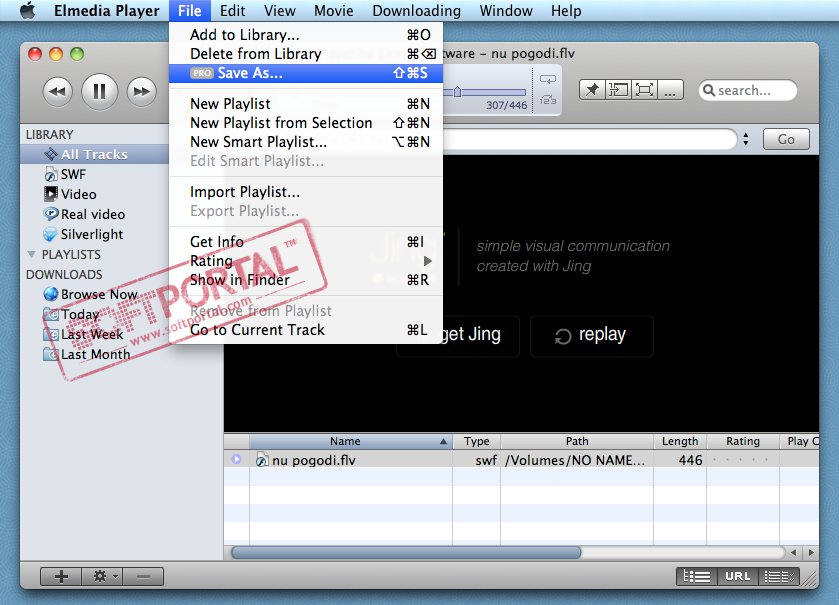Sort by Type column header
Screen dimensions: 839x605
click(x=476, y=441)
